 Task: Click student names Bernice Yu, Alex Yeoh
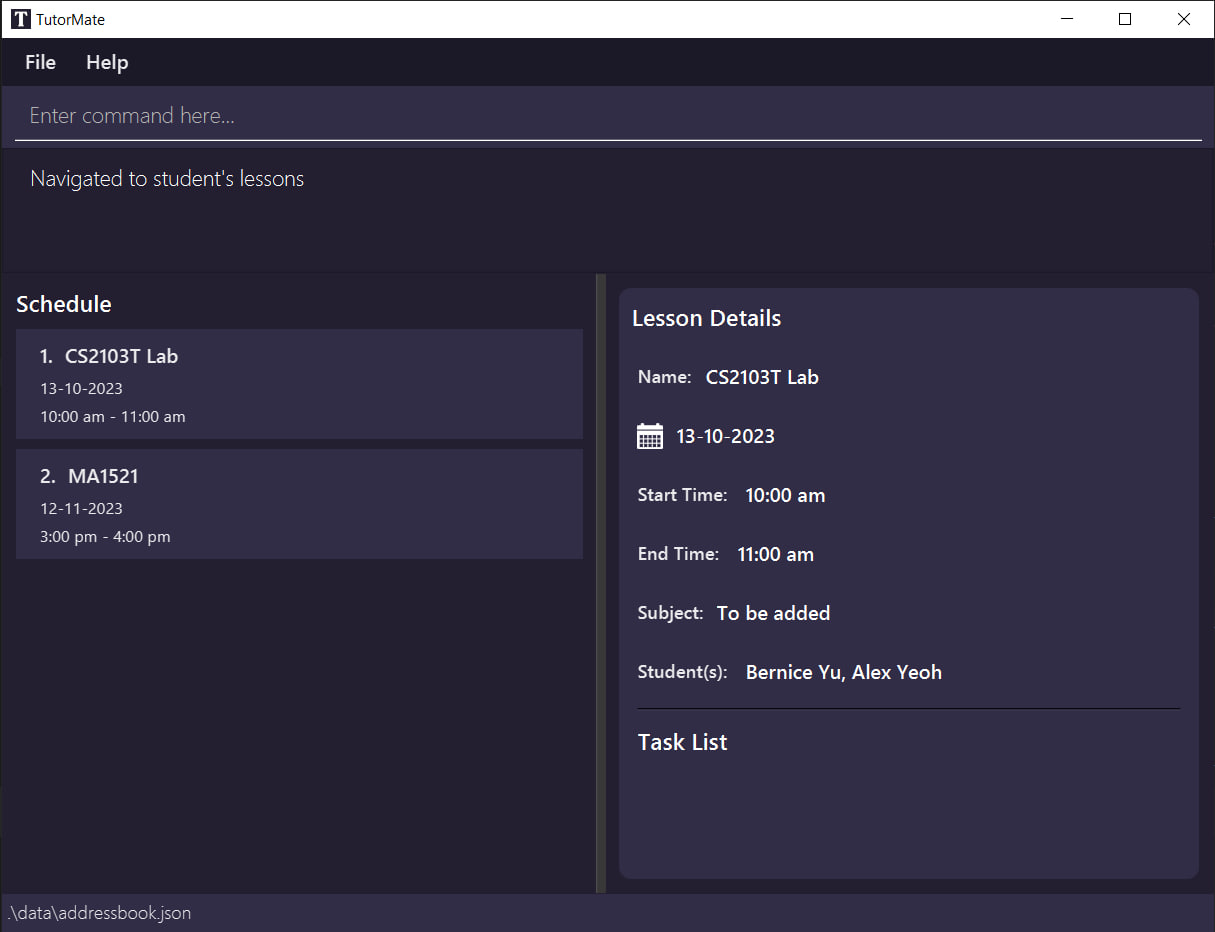[844, 672]
